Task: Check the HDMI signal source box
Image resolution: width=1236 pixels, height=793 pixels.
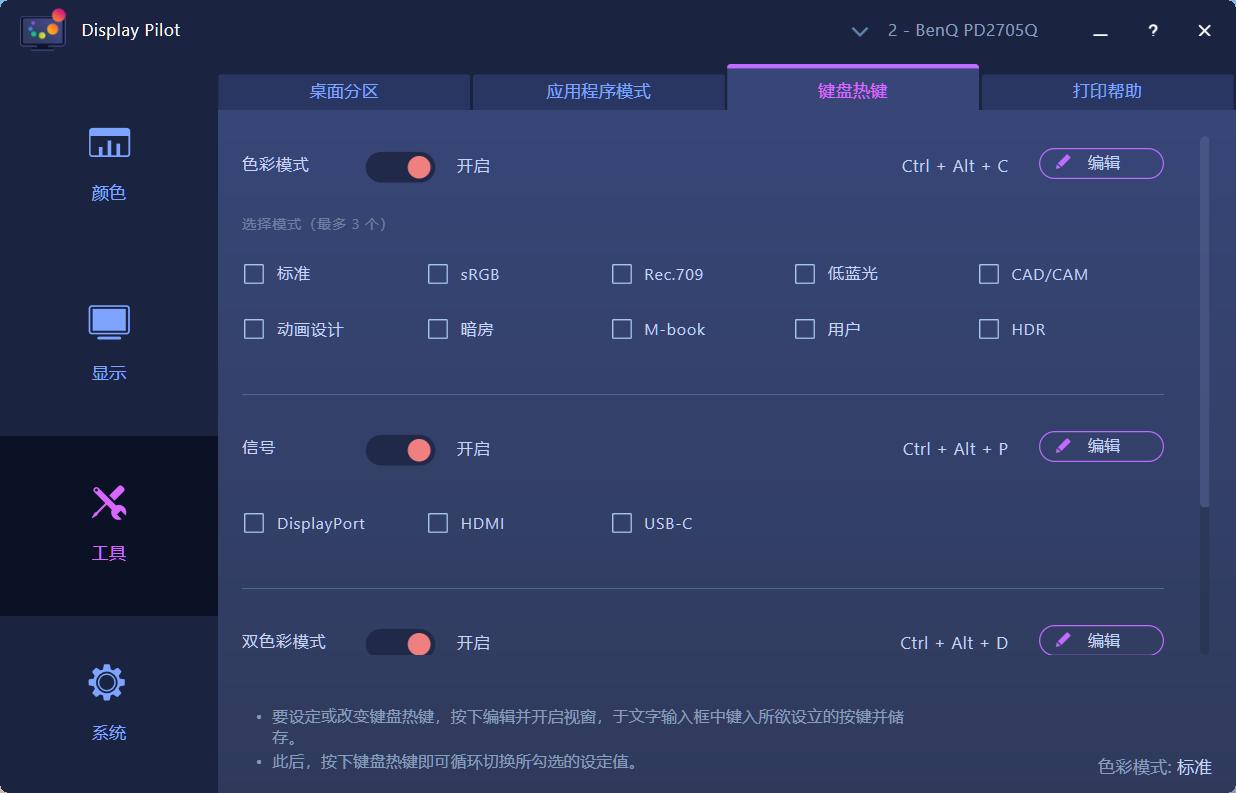Action: (437, 522)
